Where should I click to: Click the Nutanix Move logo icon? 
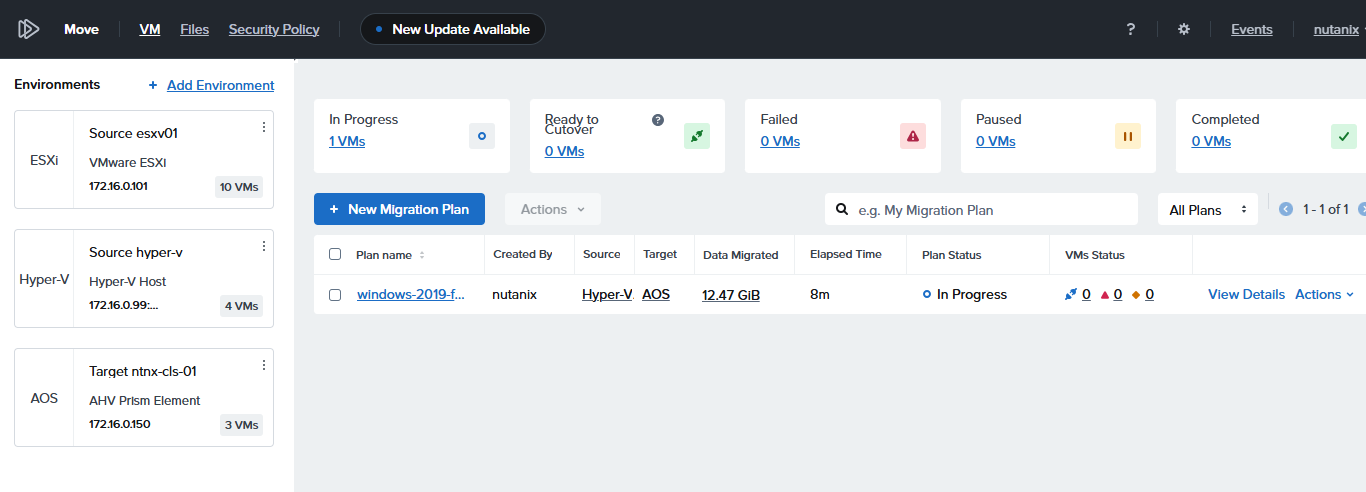28,29
